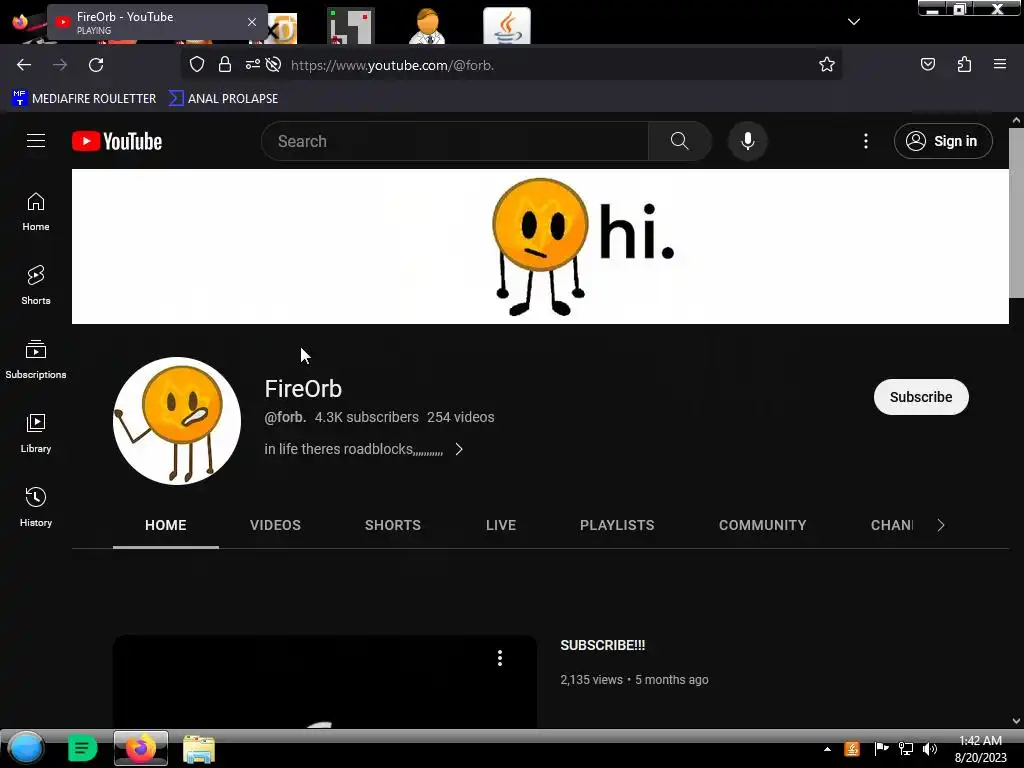Switch to PLAYLISTS tab

[617, 525]
